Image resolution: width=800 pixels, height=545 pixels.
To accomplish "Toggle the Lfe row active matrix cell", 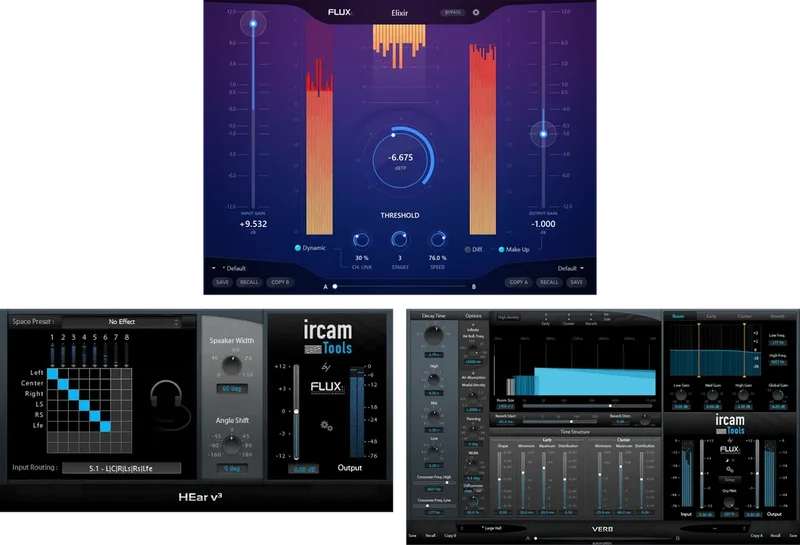I will (106, 427).
